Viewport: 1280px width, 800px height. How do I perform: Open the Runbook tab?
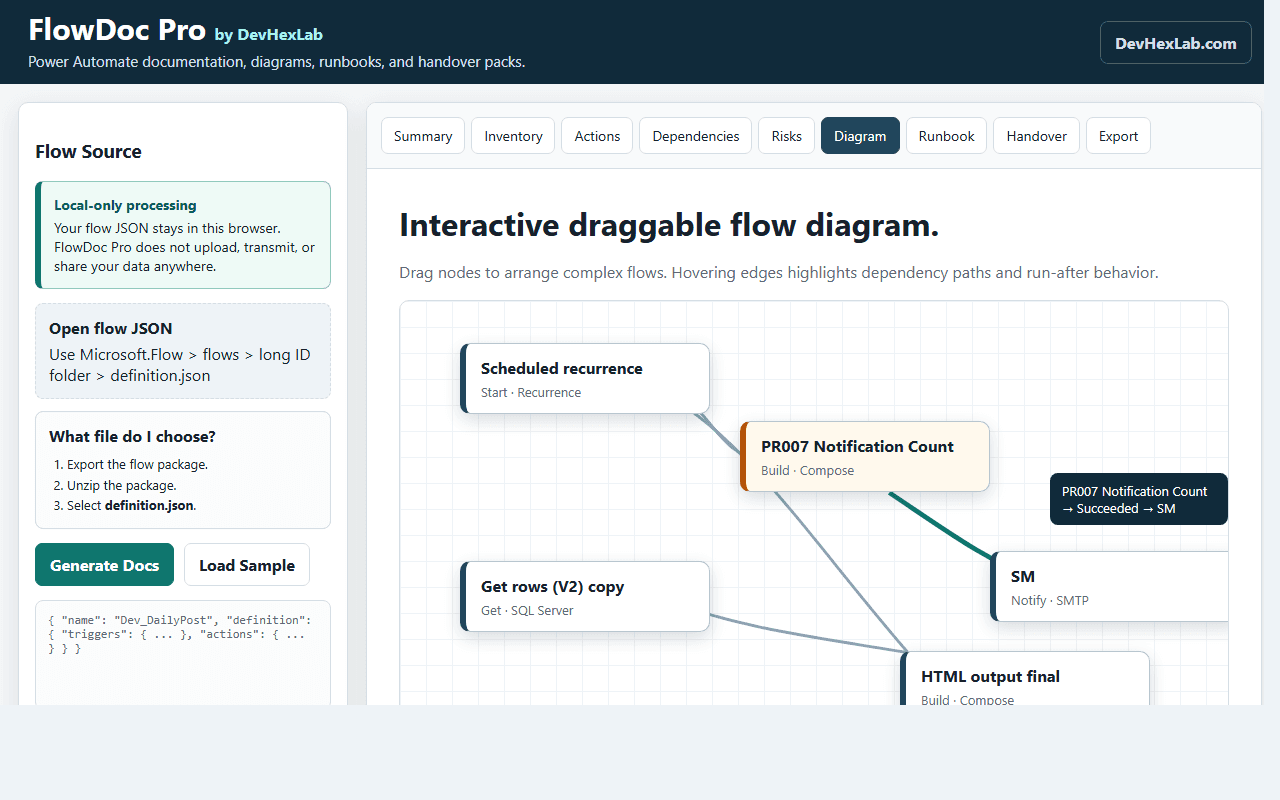tap(947, 136)
